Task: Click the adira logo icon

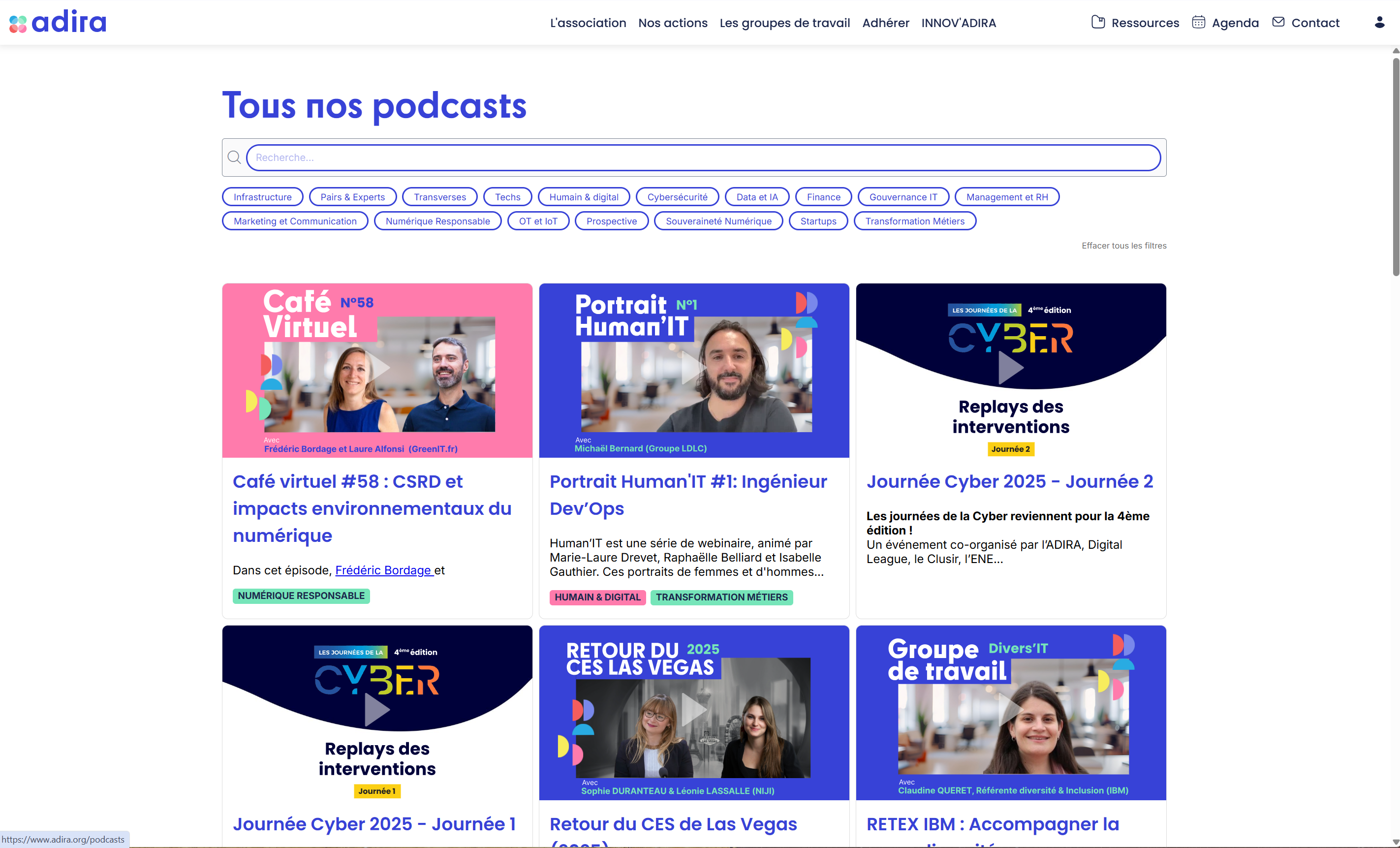Action: pyautogui.click(x=18, y=24)
